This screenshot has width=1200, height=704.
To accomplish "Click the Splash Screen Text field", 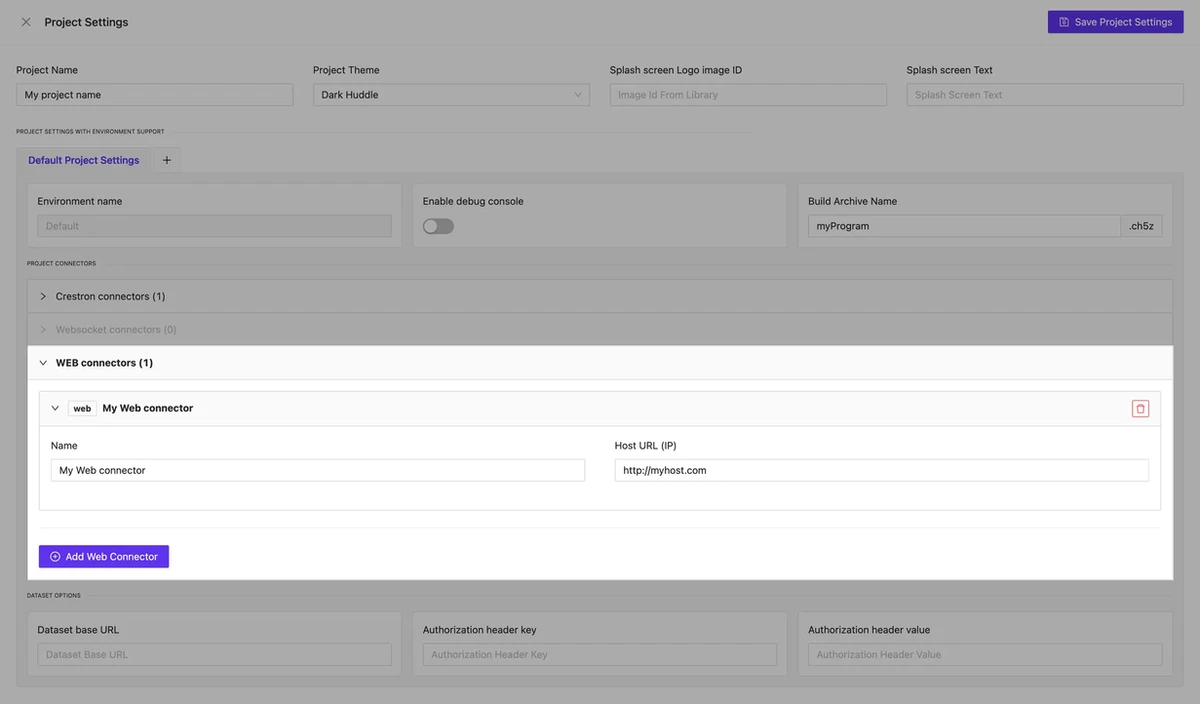I will (1044, 94).
